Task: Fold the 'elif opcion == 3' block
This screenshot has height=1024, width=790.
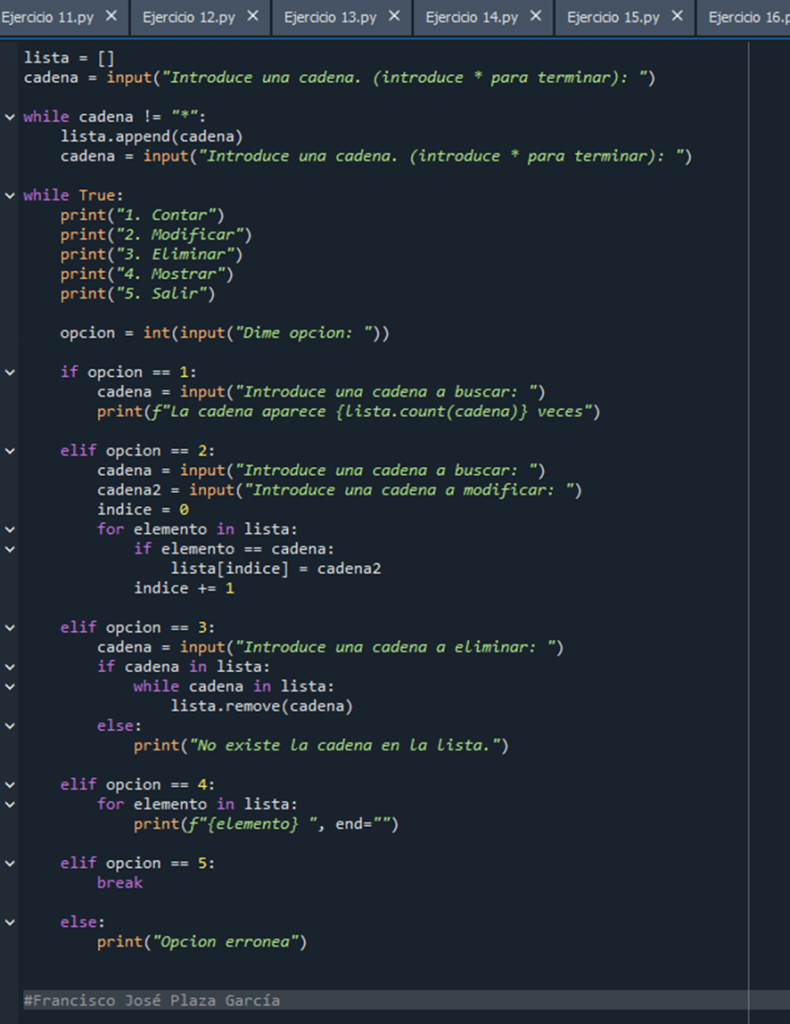Action: tap(10, 627)
